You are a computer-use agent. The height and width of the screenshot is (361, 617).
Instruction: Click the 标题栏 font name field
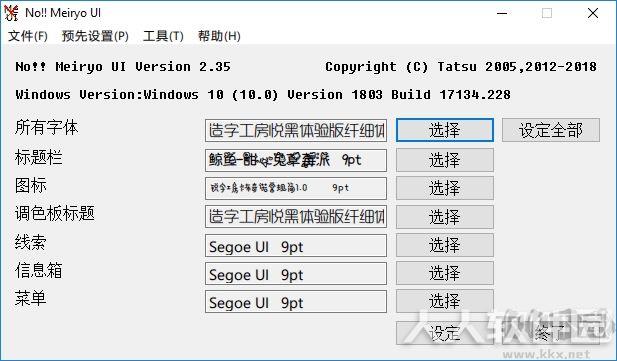(x=296, y=160)
